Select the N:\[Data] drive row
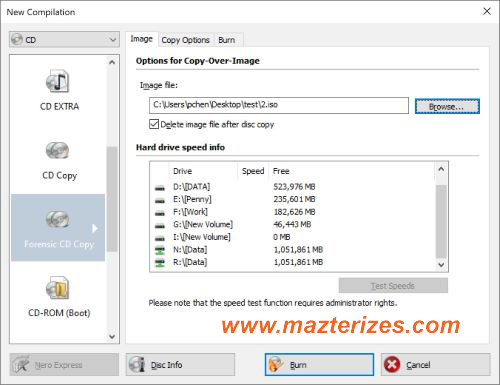The height and width of the screenshot is (385, 500). [293, 250]
